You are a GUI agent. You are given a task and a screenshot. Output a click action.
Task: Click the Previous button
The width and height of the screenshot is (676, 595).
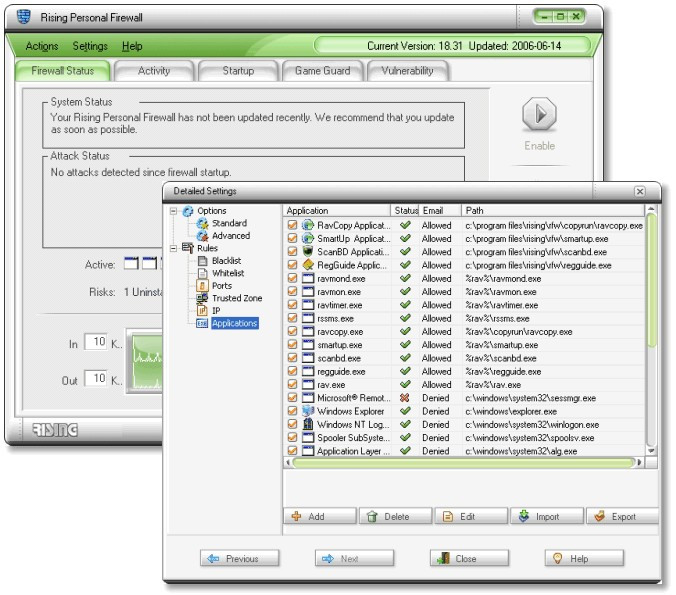pyautogui.click(x=239, y=558)
